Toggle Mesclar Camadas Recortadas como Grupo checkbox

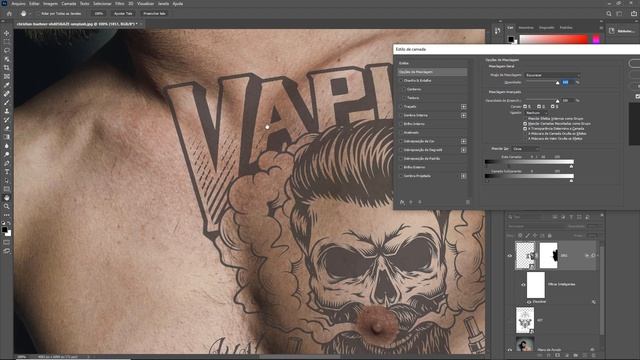point(525,123)
